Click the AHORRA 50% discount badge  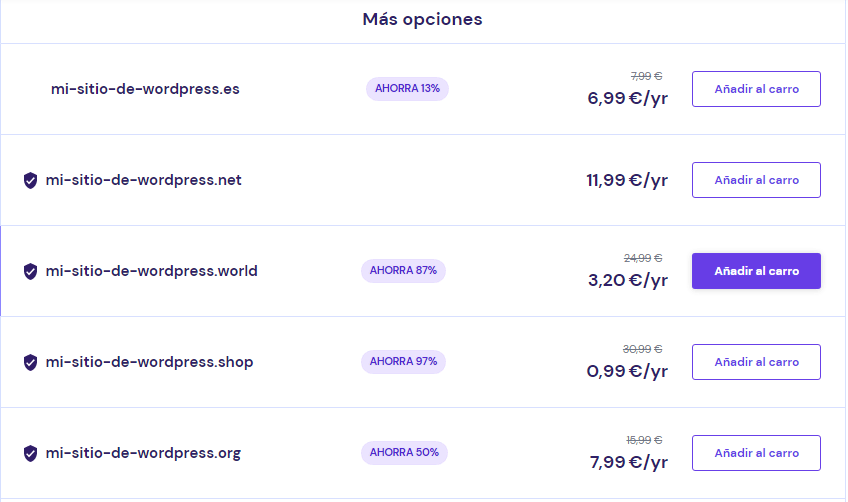403,453
